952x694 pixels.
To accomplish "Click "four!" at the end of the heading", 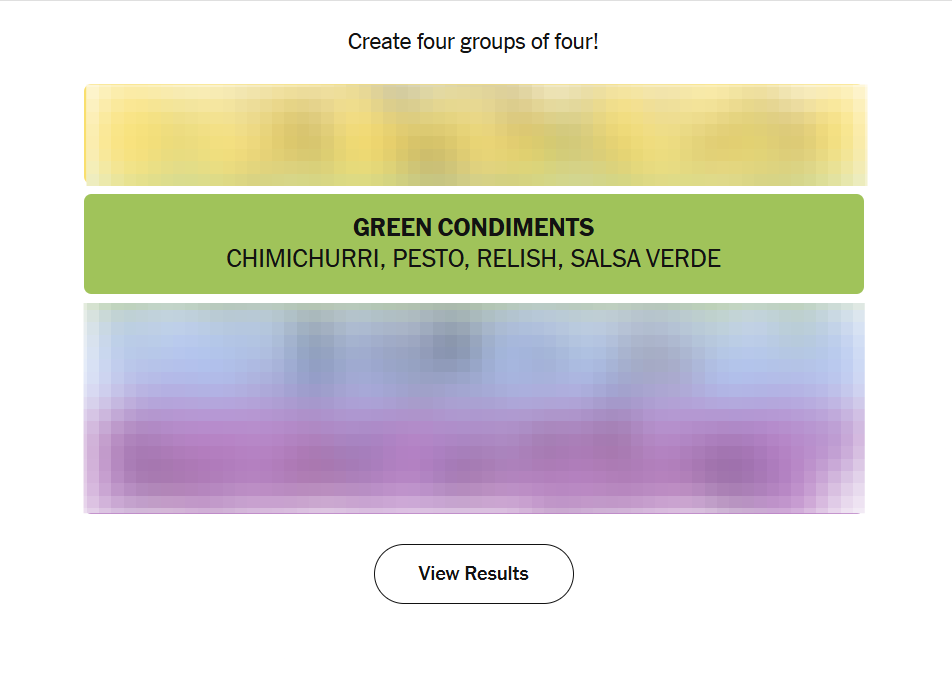I will pyautogui.click(x=577, y=42).
